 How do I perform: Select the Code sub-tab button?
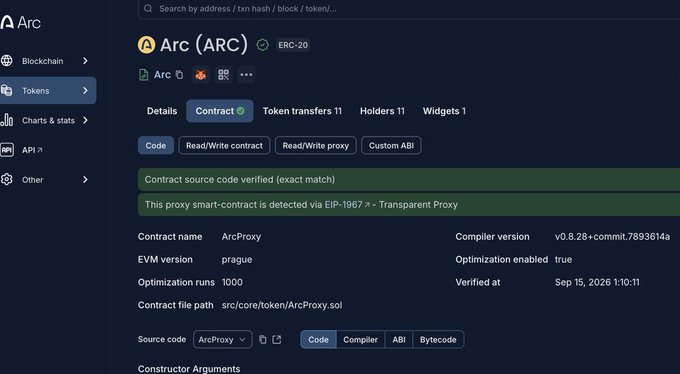[x=156, y=146]
